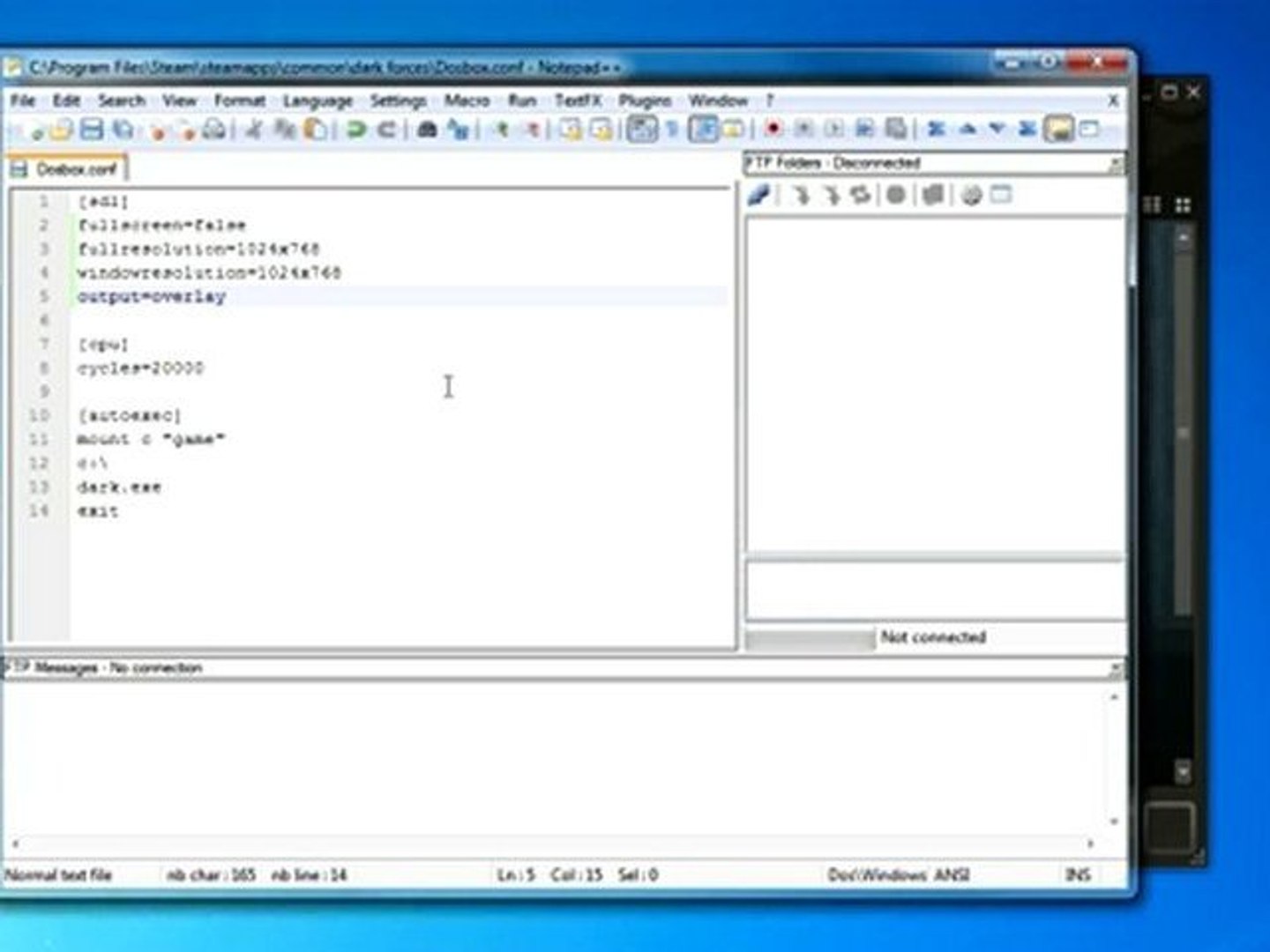Click the grid view icon in the dark window
This screenshot has height=952, width=1270.
point(1183,205)
